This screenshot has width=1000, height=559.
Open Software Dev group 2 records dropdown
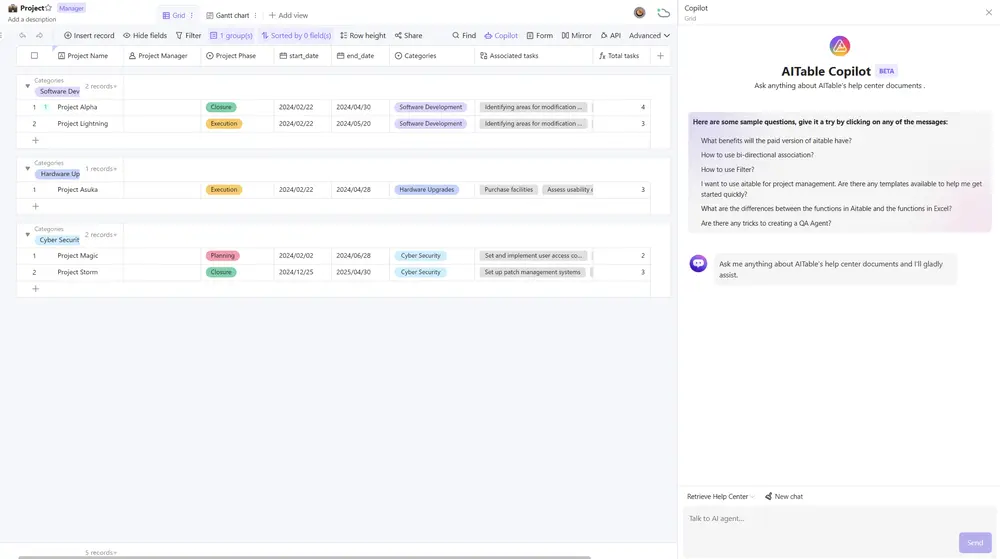click(x=101, y=86)
